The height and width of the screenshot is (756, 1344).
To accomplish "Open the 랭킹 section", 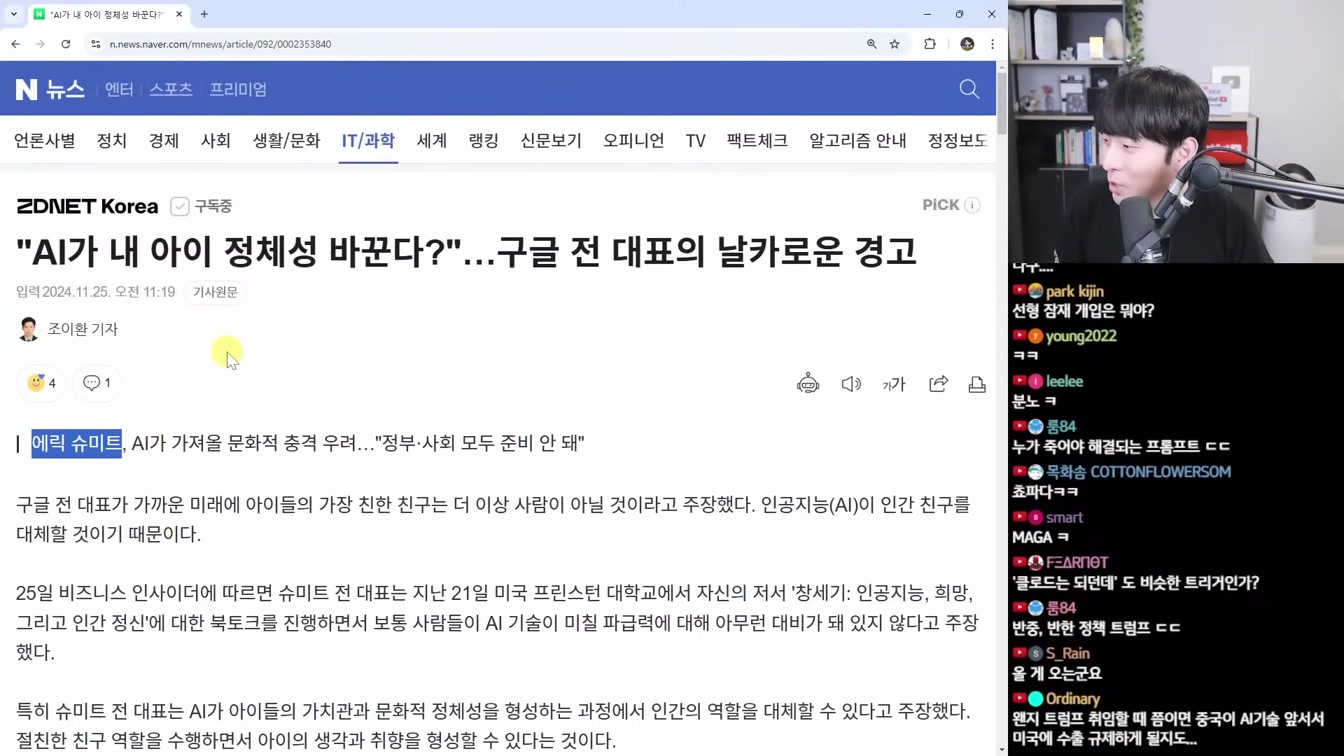I will [484, 141].
